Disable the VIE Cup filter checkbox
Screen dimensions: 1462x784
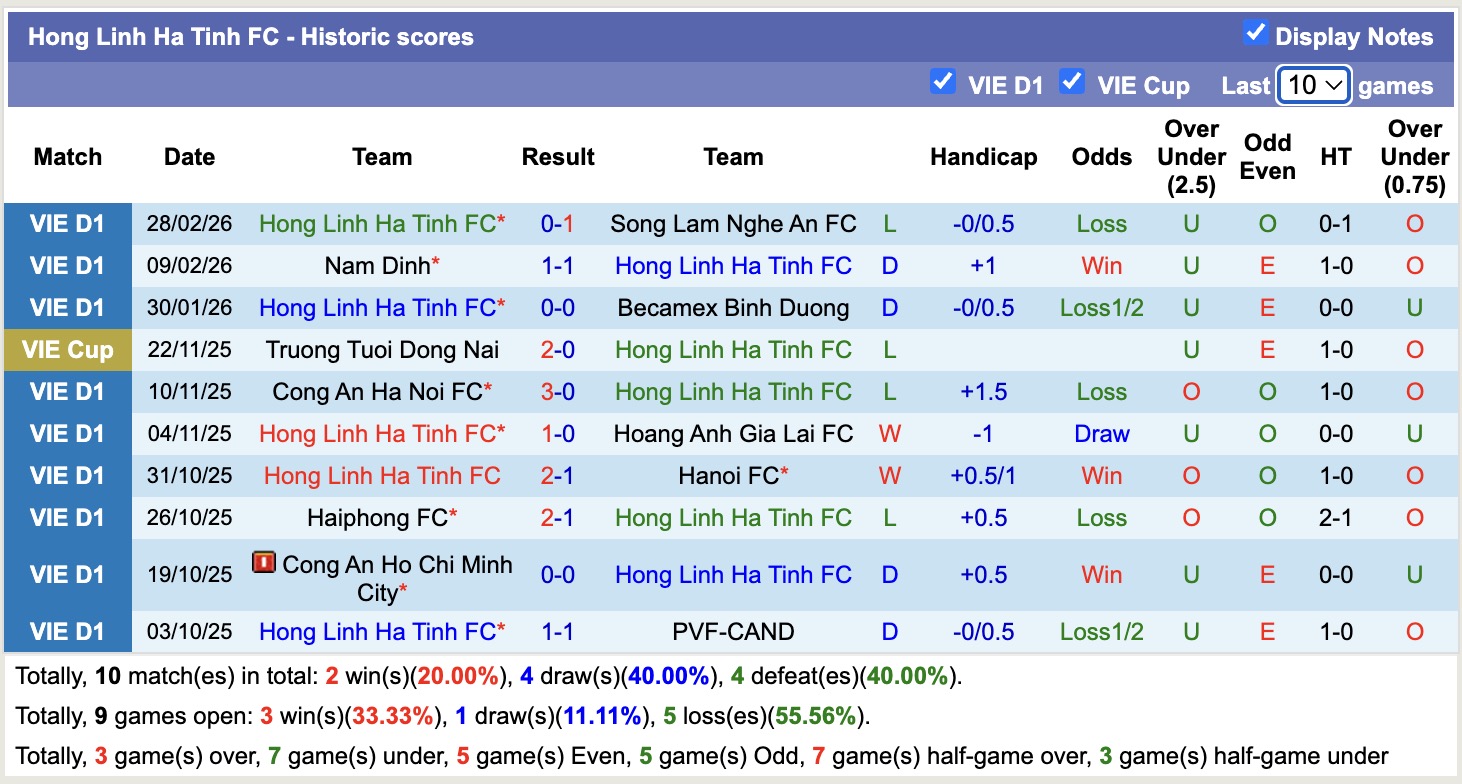point(1072,82)
